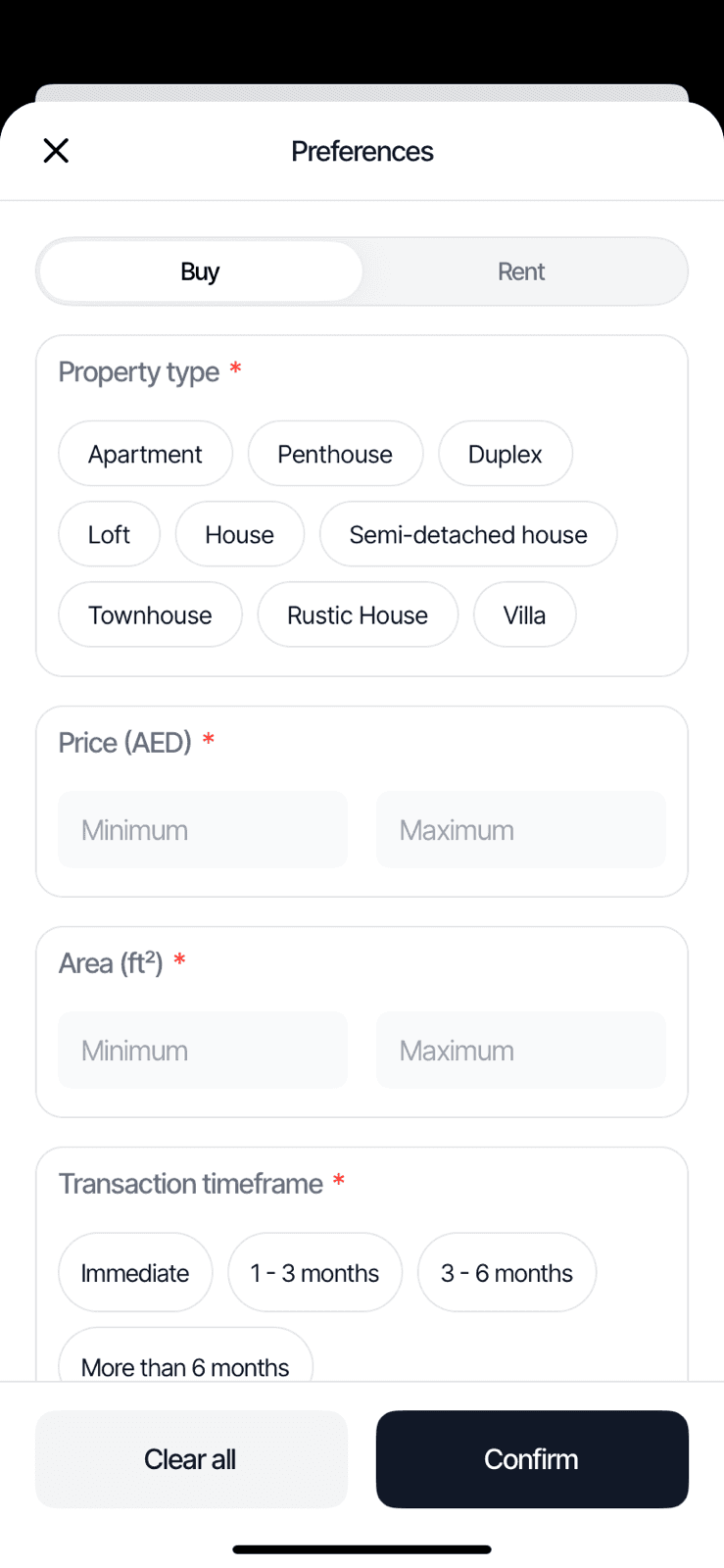Screen dimensions: 724x1568
Task: Select Rustic House chip
Action: click(358, 614)
